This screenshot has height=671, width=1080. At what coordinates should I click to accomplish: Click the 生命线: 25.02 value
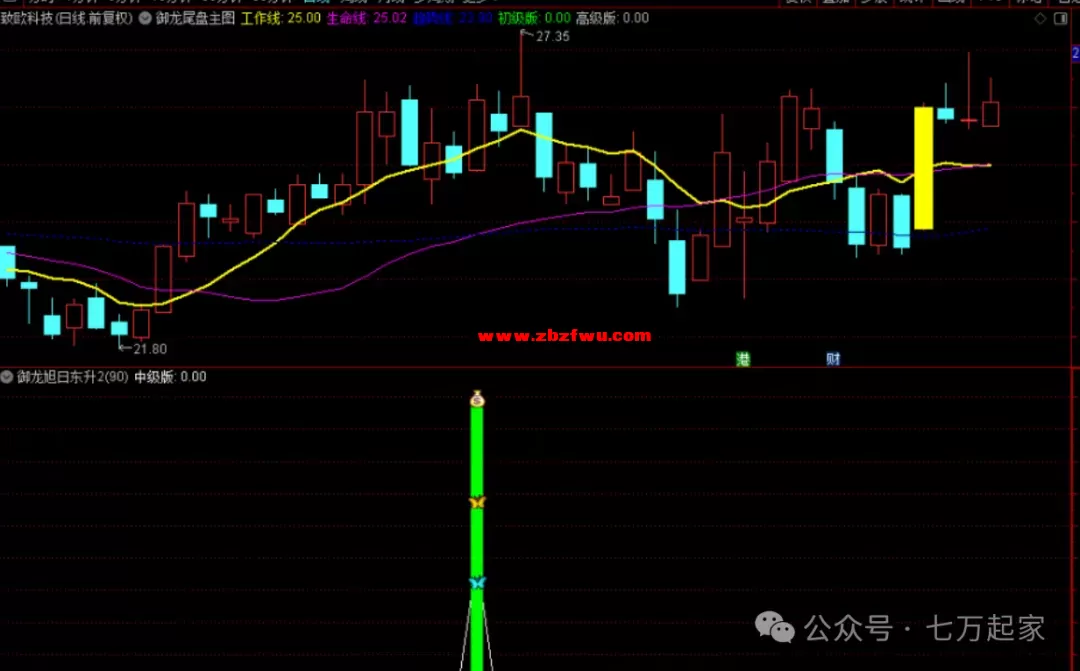pos(366,19)
